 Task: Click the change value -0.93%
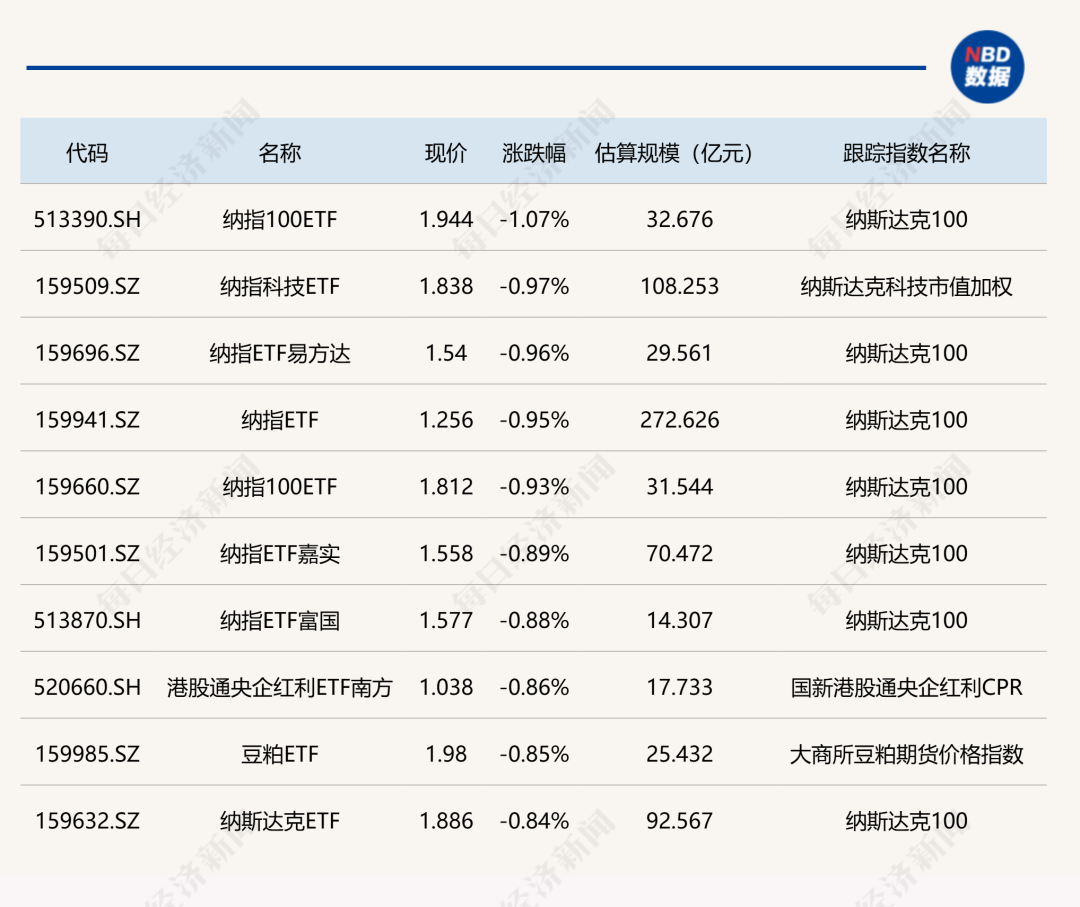pos(534,487)
